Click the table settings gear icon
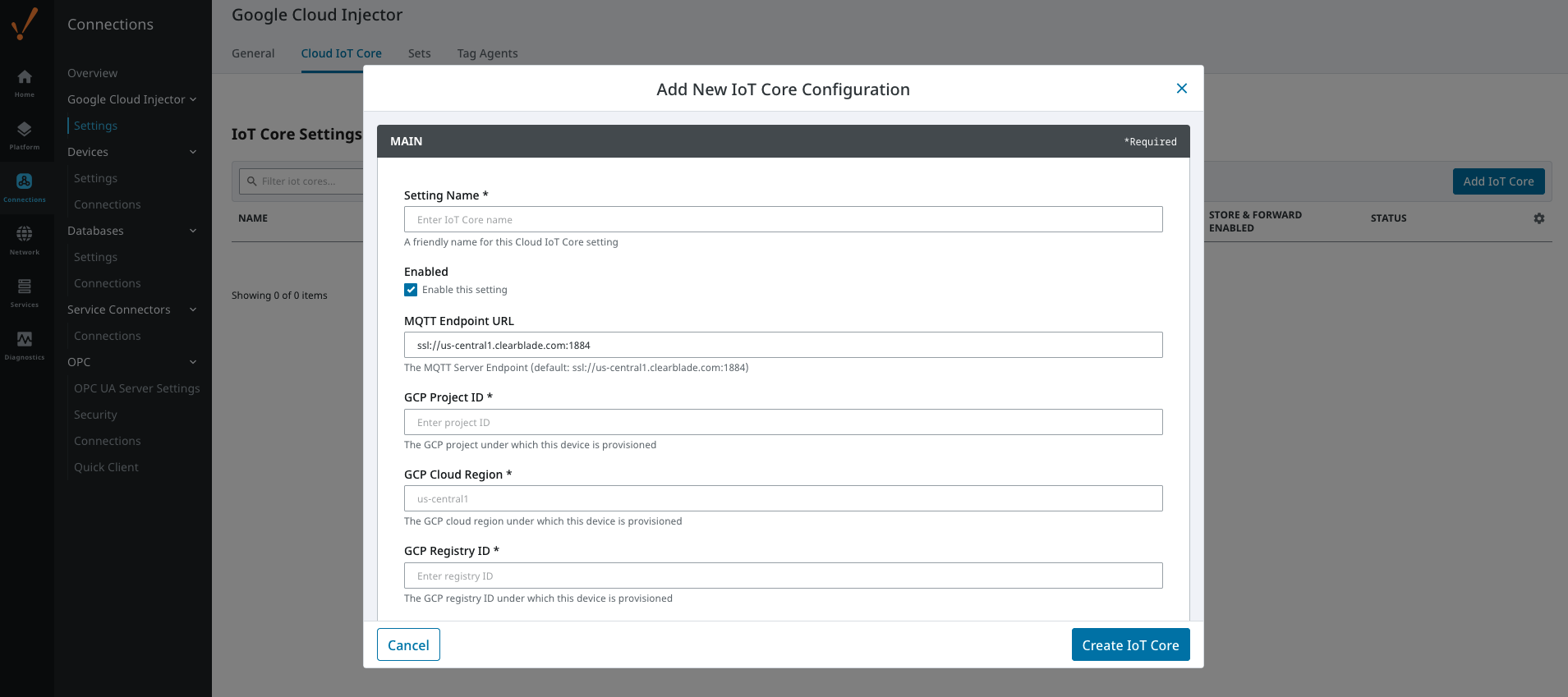The image size is (1568, 697). pos(1538,218)
